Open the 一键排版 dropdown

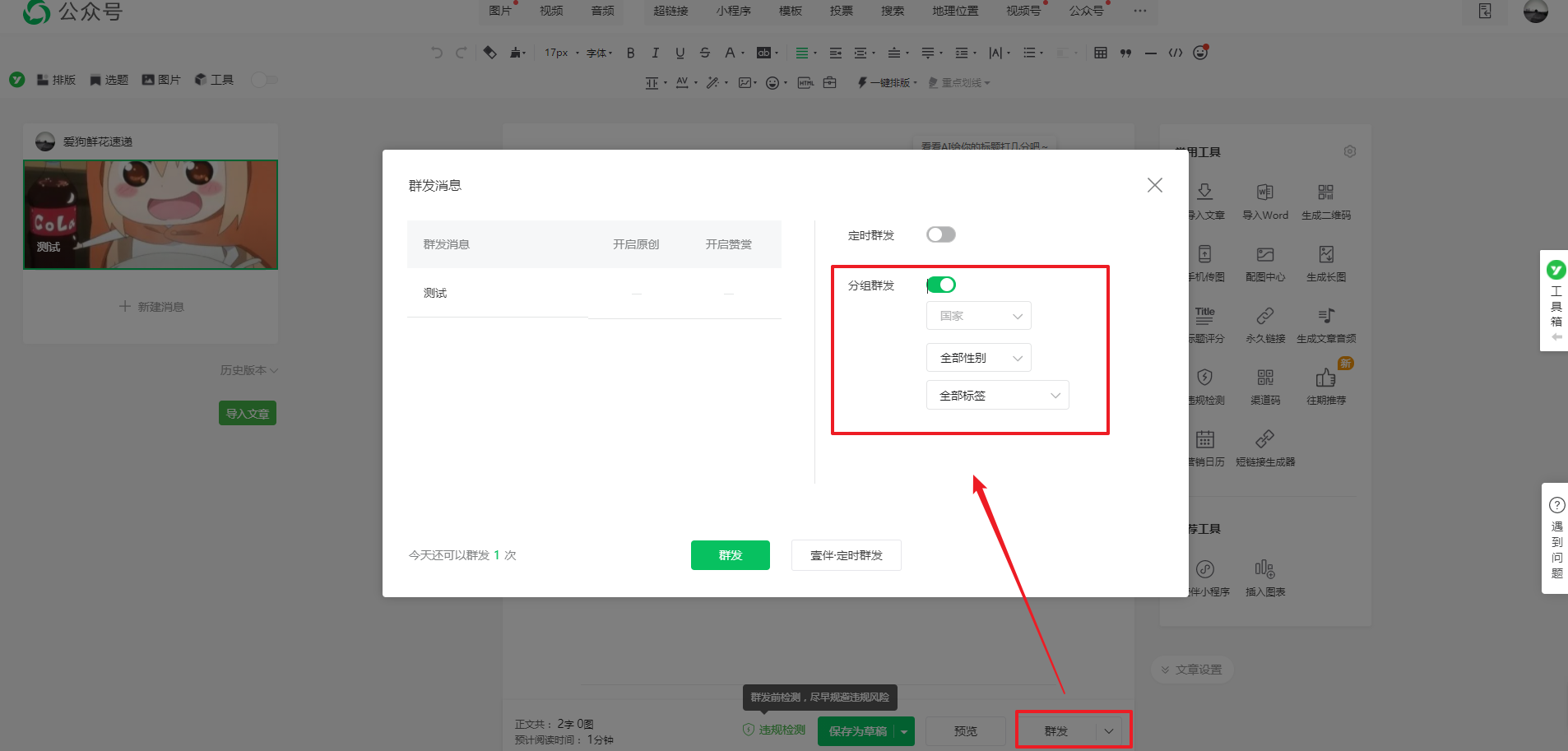coord(887,82)
